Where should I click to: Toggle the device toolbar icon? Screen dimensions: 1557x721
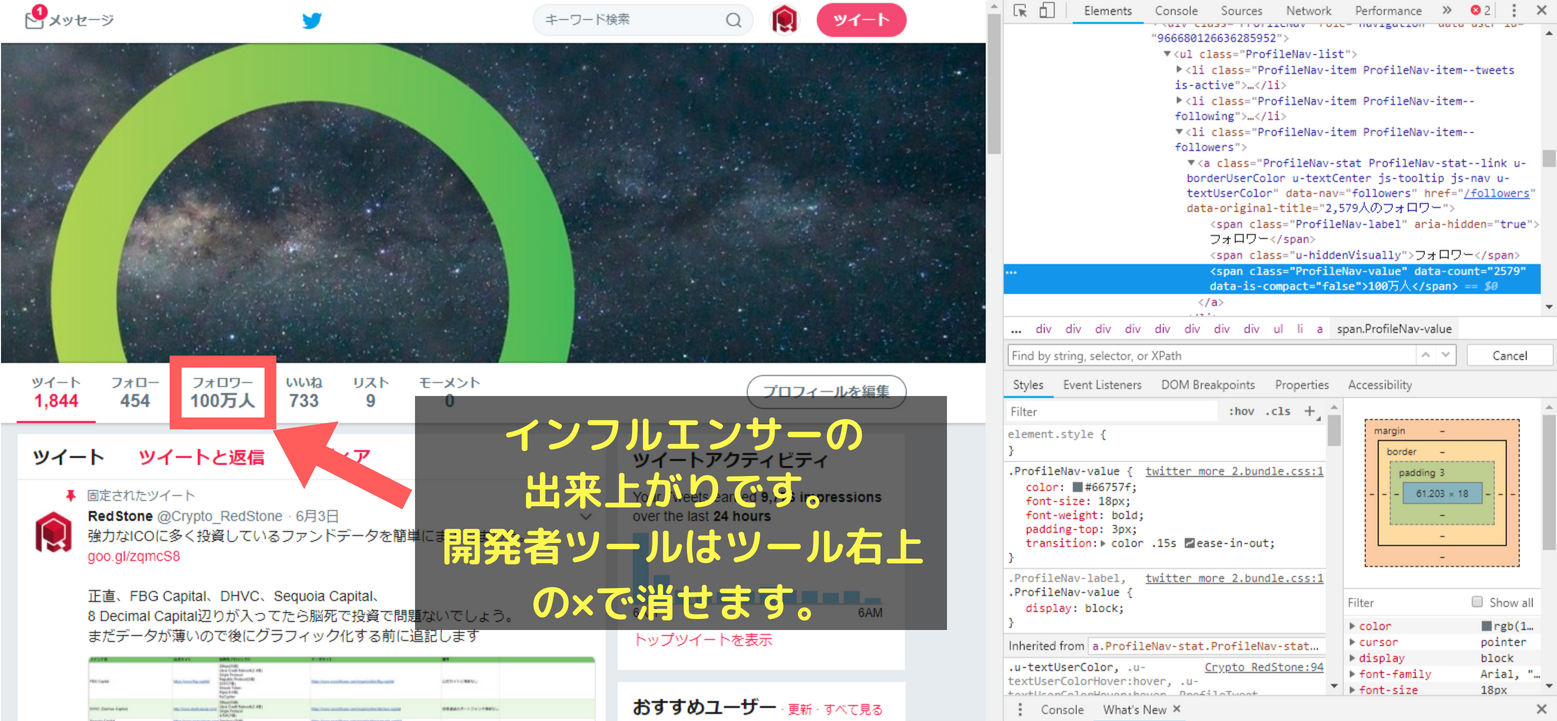point(1047,11)
